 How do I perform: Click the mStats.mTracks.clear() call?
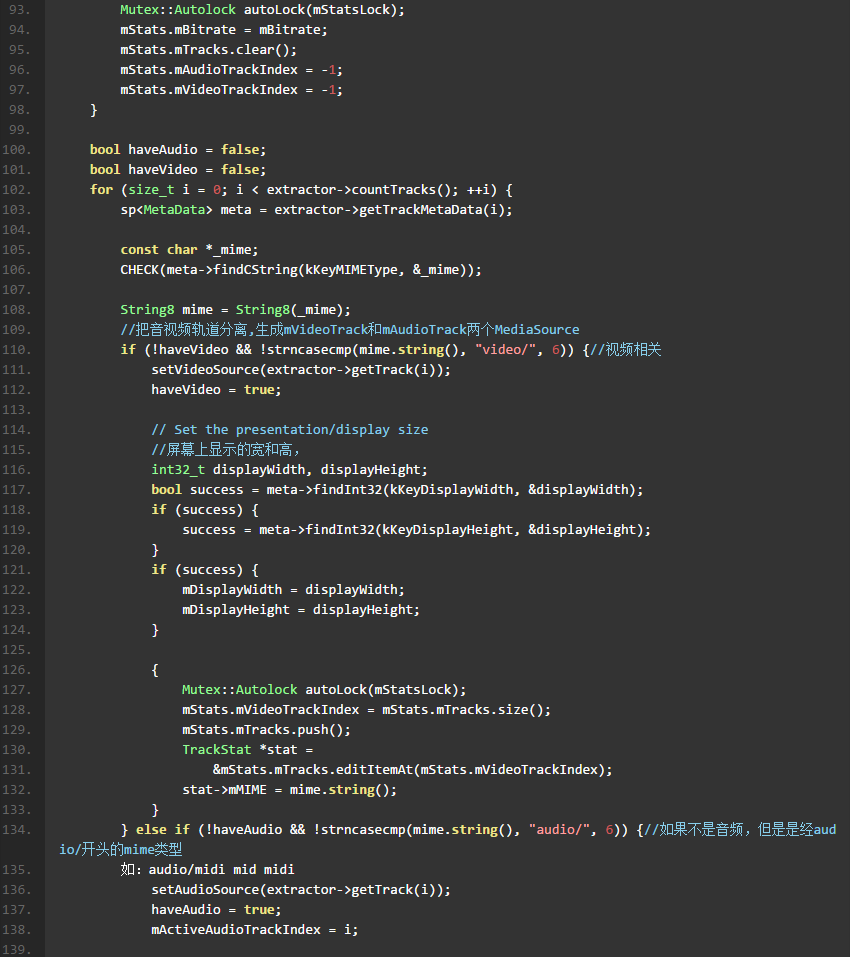(x=208, y=50)
